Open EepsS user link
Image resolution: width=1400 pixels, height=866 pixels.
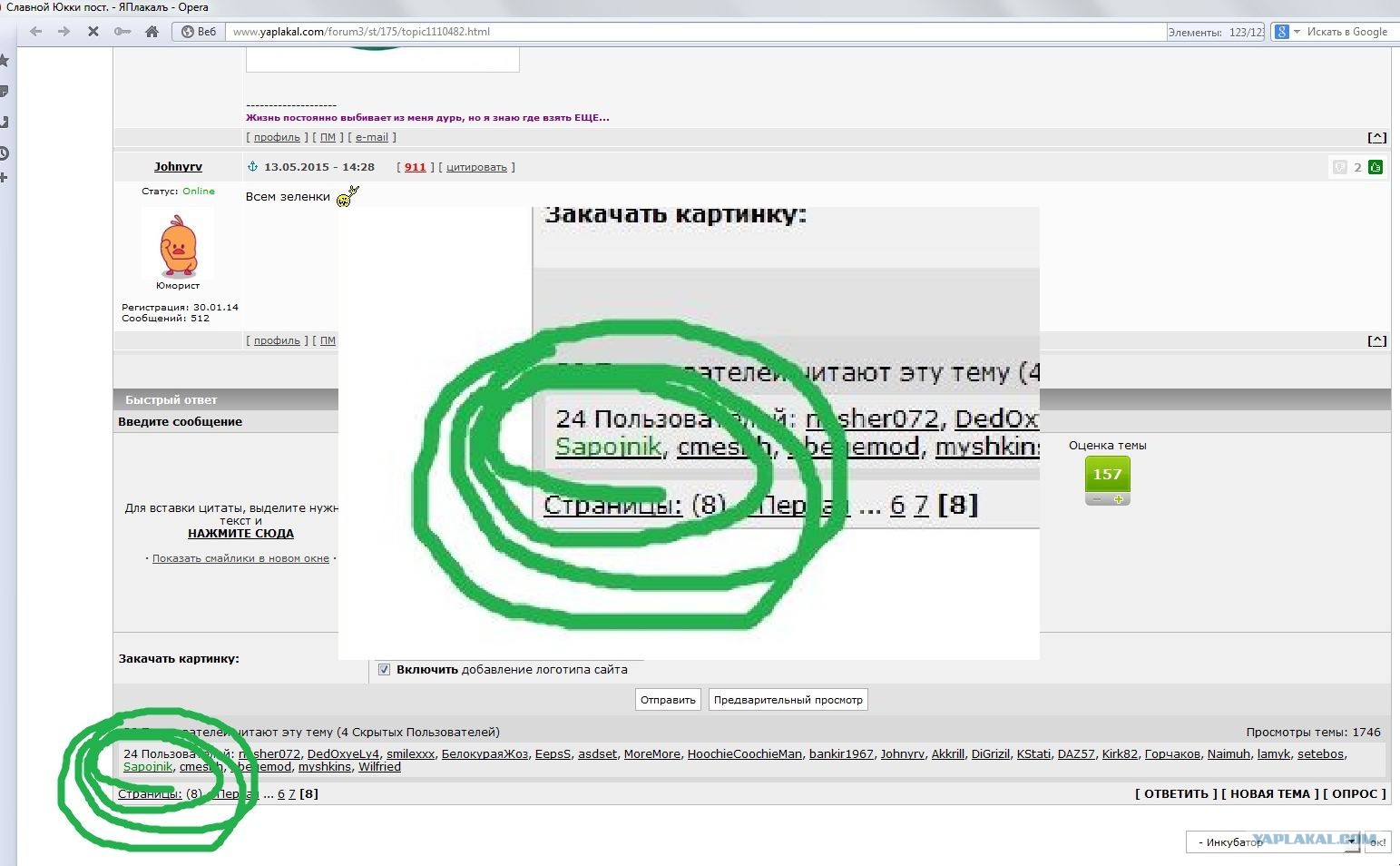553,754
